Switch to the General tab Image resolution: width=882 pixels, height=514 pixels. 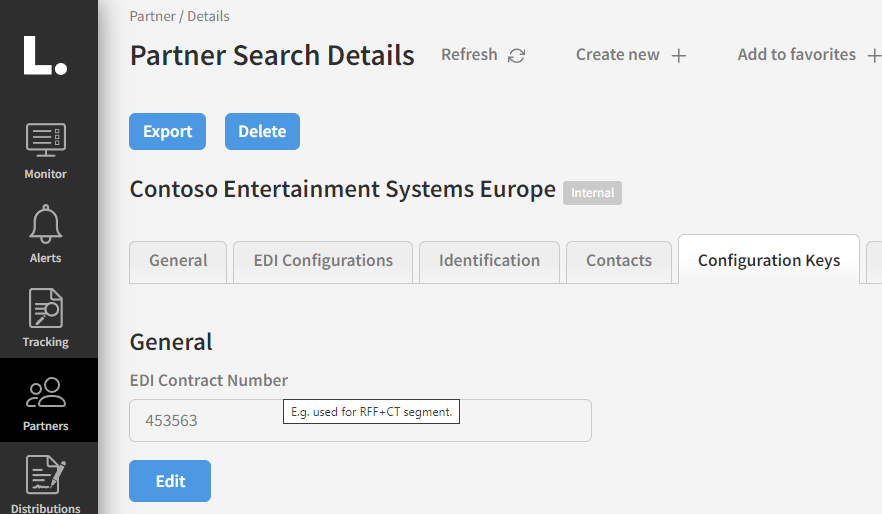(178, 261)
